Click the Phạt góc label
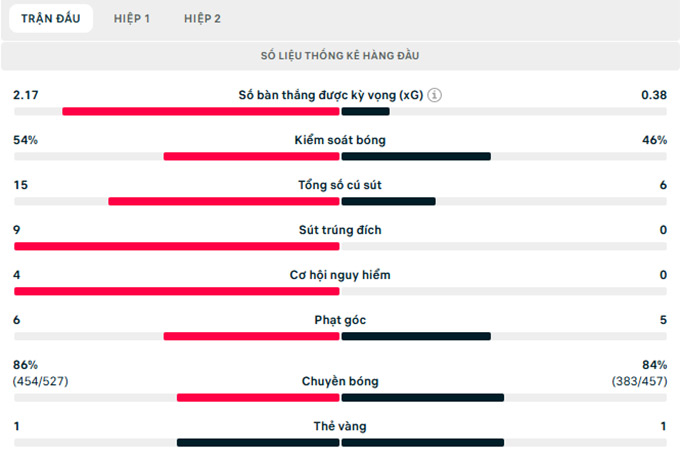680x462 pixels. [x=340, y=320]
